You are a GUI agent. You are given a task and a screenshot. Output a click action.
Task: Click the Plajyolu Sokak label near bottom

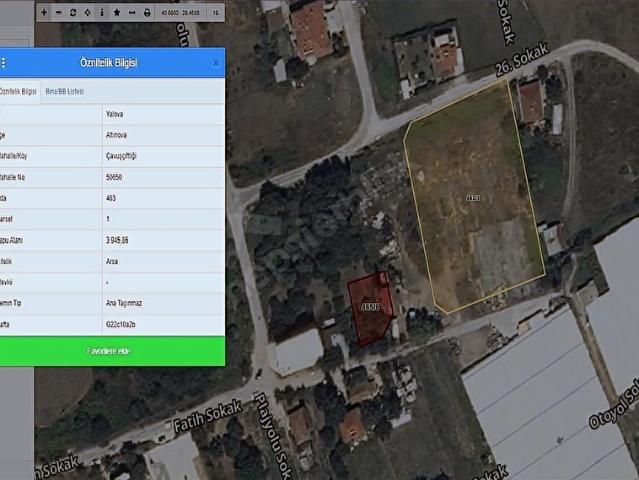coord(273,435)
